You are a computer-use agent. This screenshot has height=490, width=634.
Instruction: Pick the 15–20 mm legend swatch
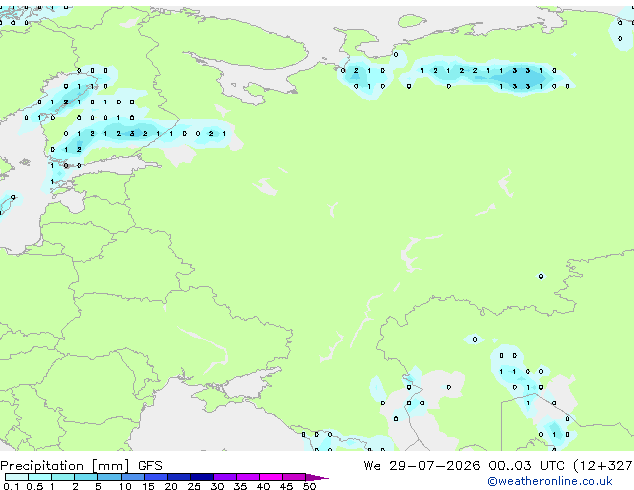pyautogui.click(x=156, y=477)
